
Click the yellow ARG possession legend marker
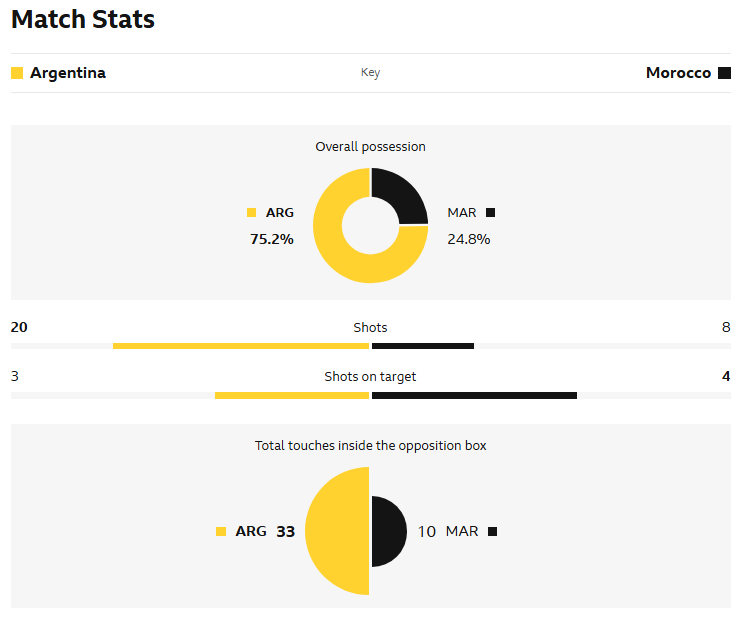pos(251,212)
